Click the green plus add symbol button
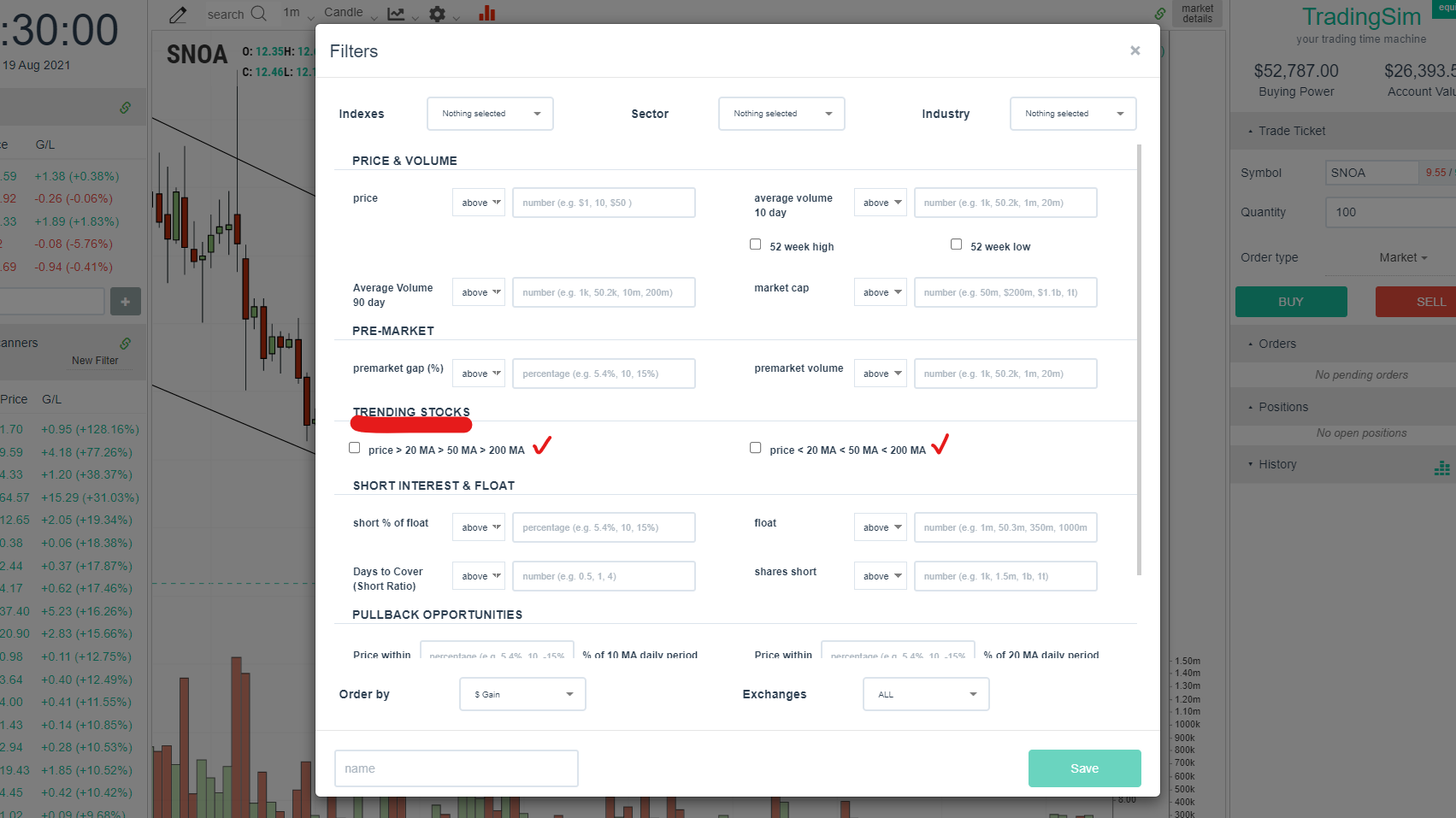1456x818 pixels. (125, 301)
